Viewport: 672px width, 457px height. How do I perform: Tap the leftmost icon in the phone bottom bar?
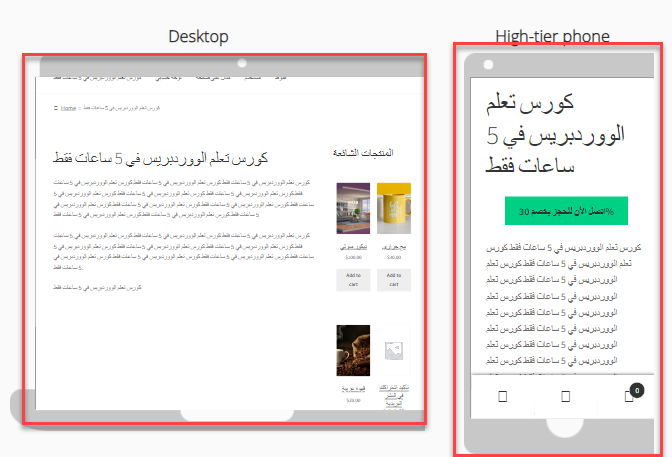pyautogui.click(x=503, y=396)
